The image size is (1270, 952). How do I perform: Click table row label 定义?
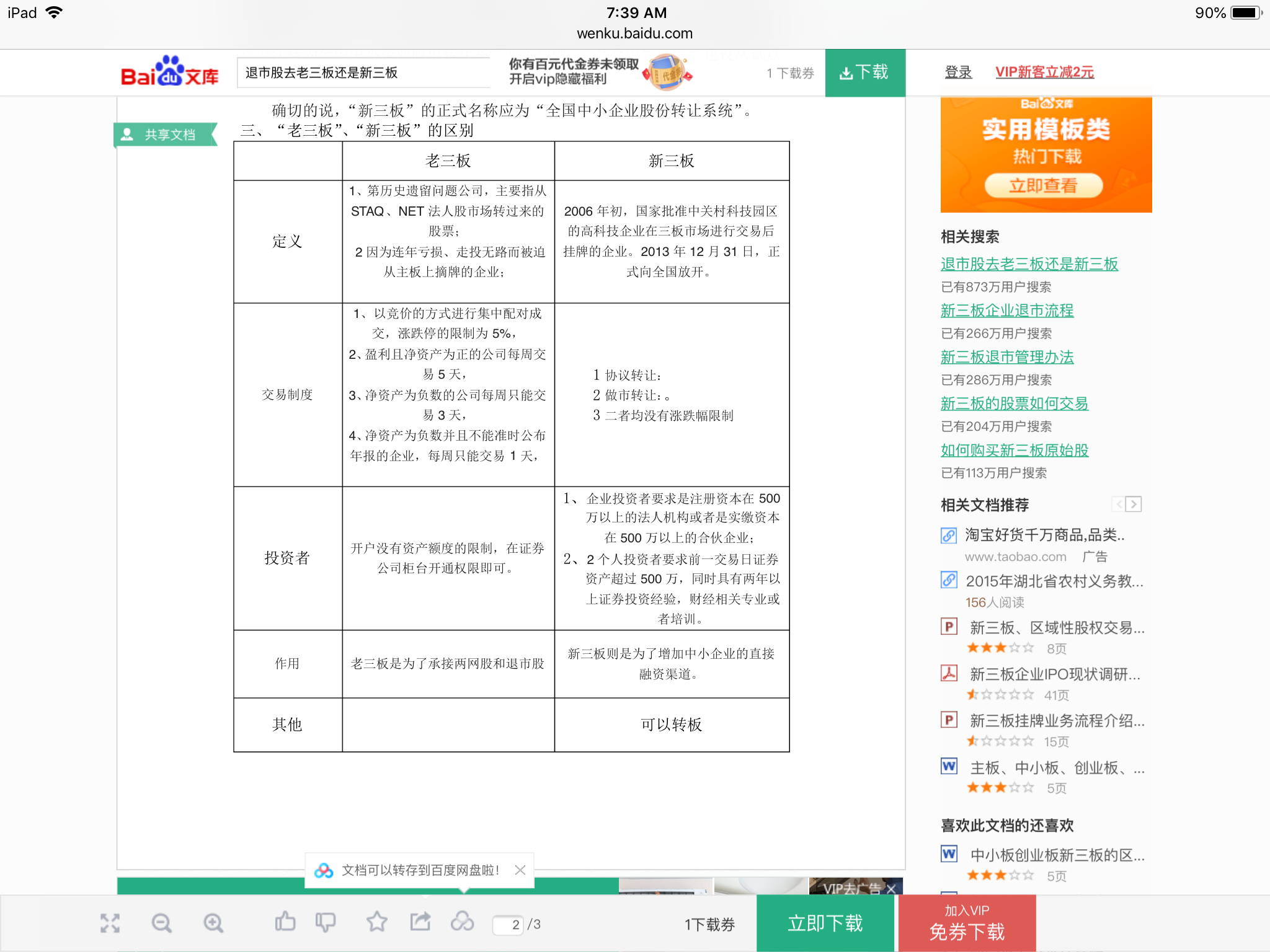[287, 241]
